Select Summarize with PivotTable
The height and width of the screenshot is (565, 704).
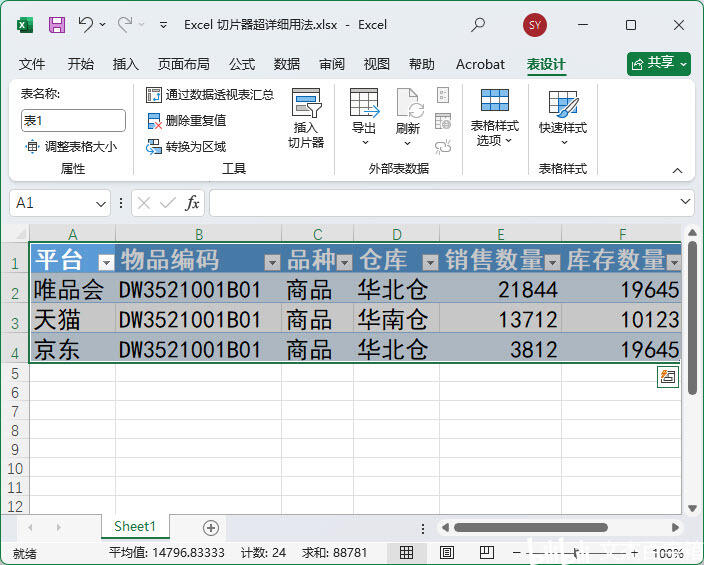pos(210,95)
